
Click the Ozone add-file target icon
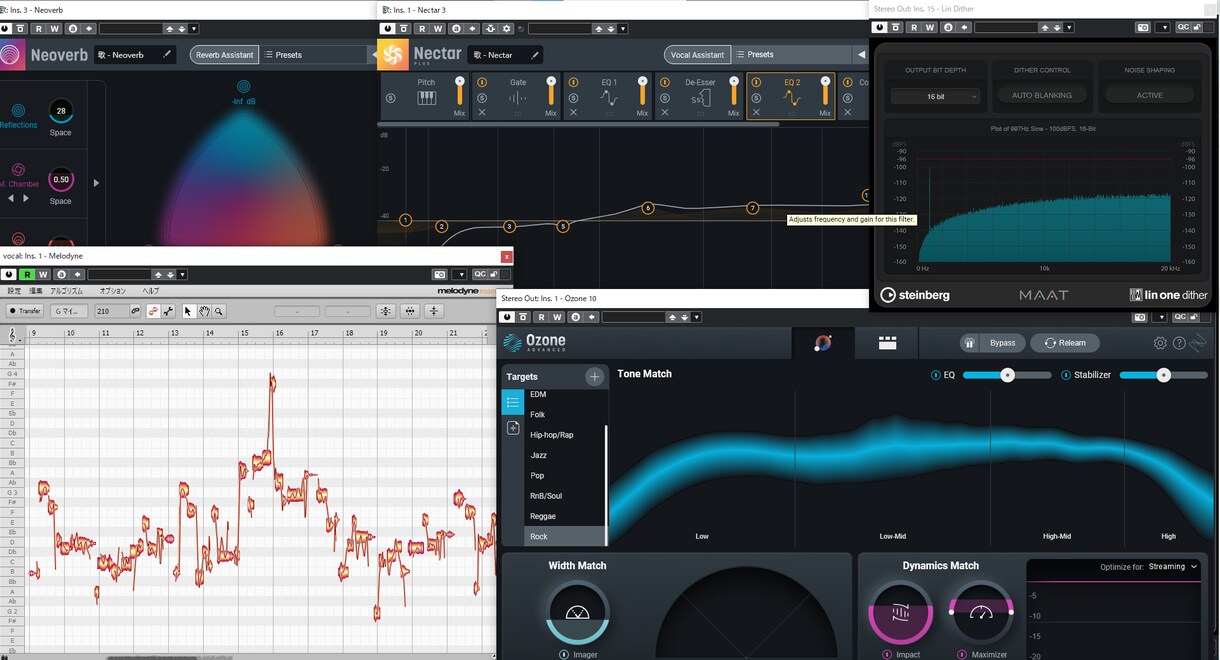[x=513, y=428]
